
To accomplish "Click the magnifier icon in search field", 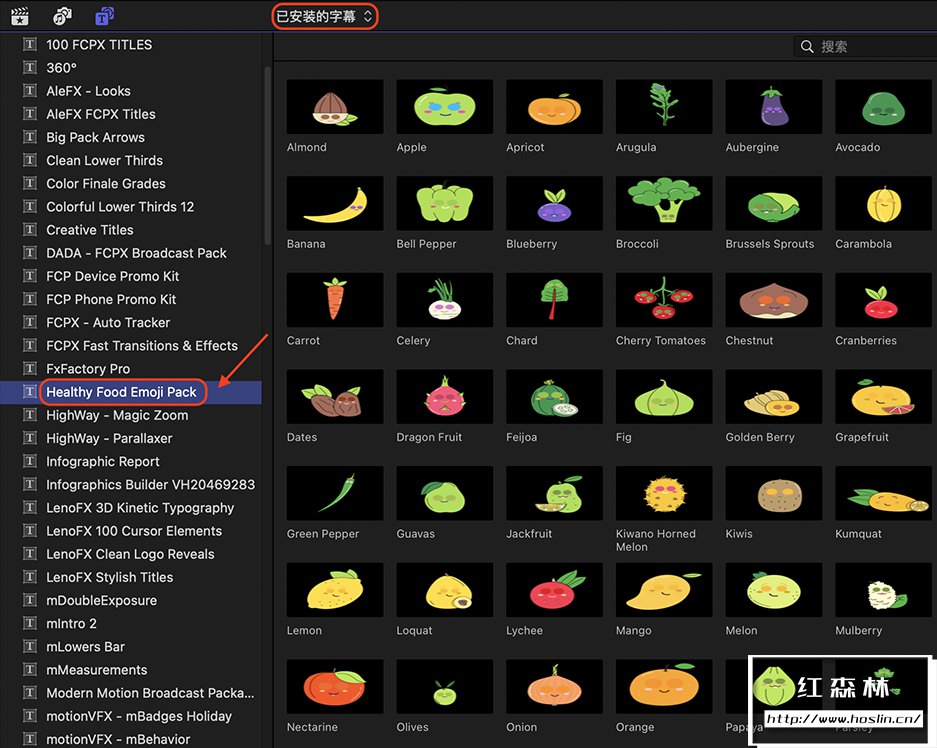I will 807,47.
